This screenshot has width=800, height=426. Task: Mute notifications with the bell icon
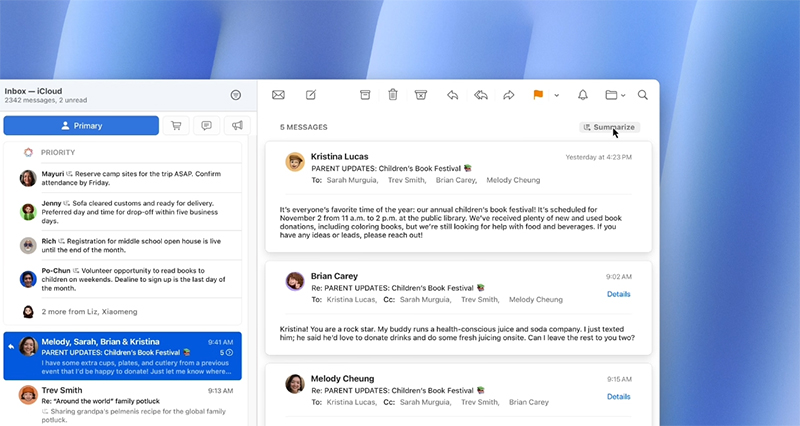[583, 95]
